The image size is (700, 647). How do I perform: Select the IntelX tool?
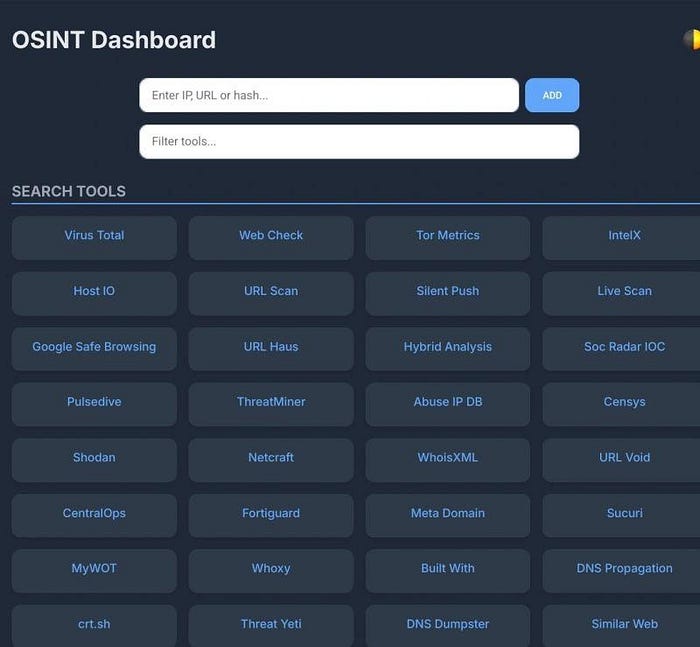621,238
